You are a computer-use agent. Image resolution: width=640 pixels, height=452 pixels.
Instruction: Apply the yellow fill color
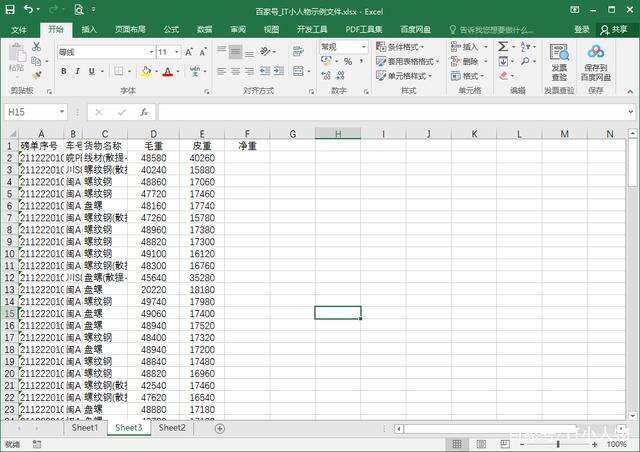(146, 72)
